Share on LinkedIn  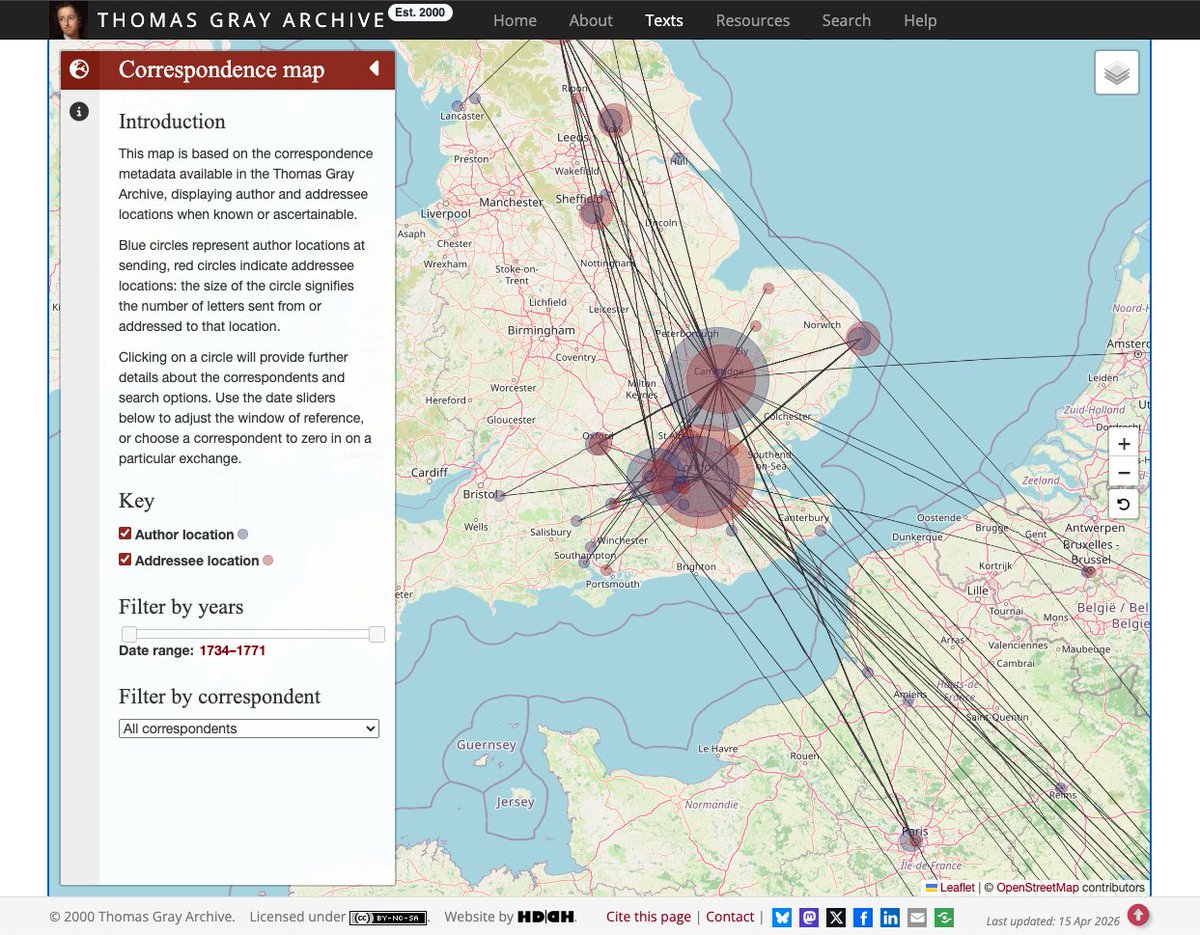[890, 917]
